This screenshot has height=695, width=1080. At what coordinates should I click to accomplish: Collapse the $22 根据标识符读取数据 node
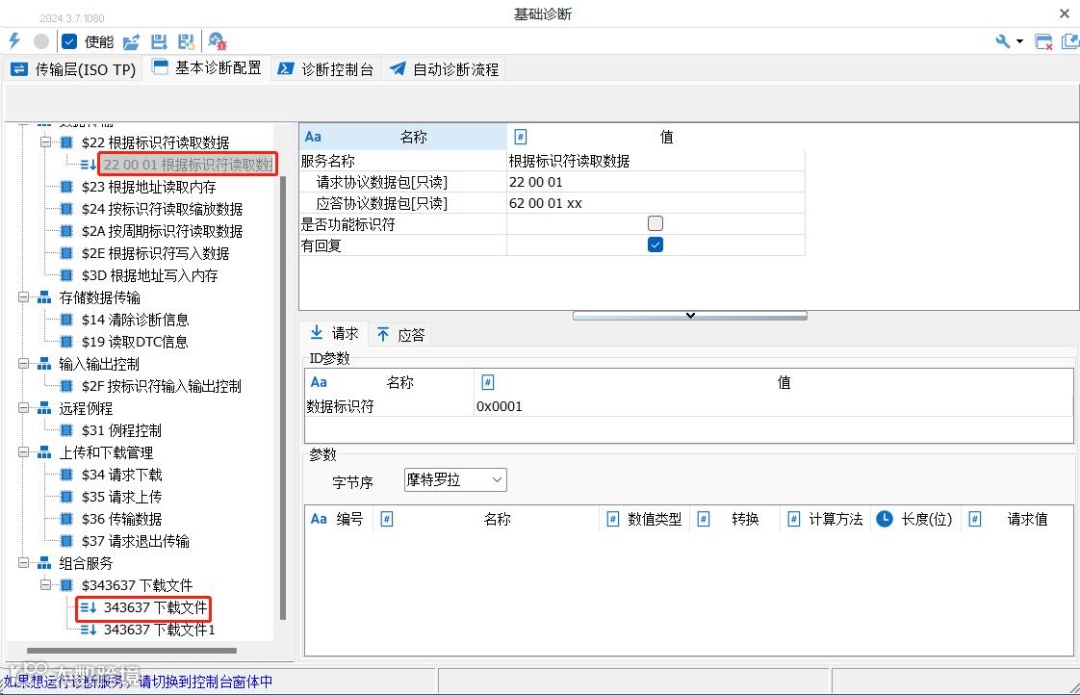[45, 143]
